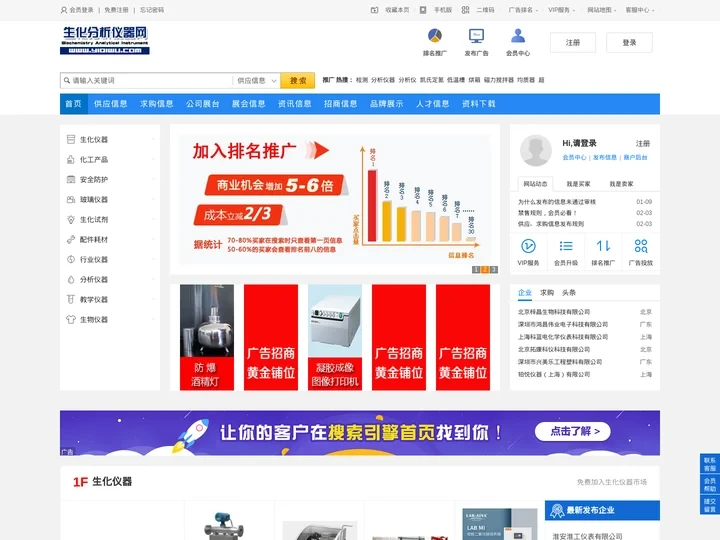Screen dimensions: 720x540
Task: Click the 会员帮助 floating side button
Action: [x=709, y=485]
